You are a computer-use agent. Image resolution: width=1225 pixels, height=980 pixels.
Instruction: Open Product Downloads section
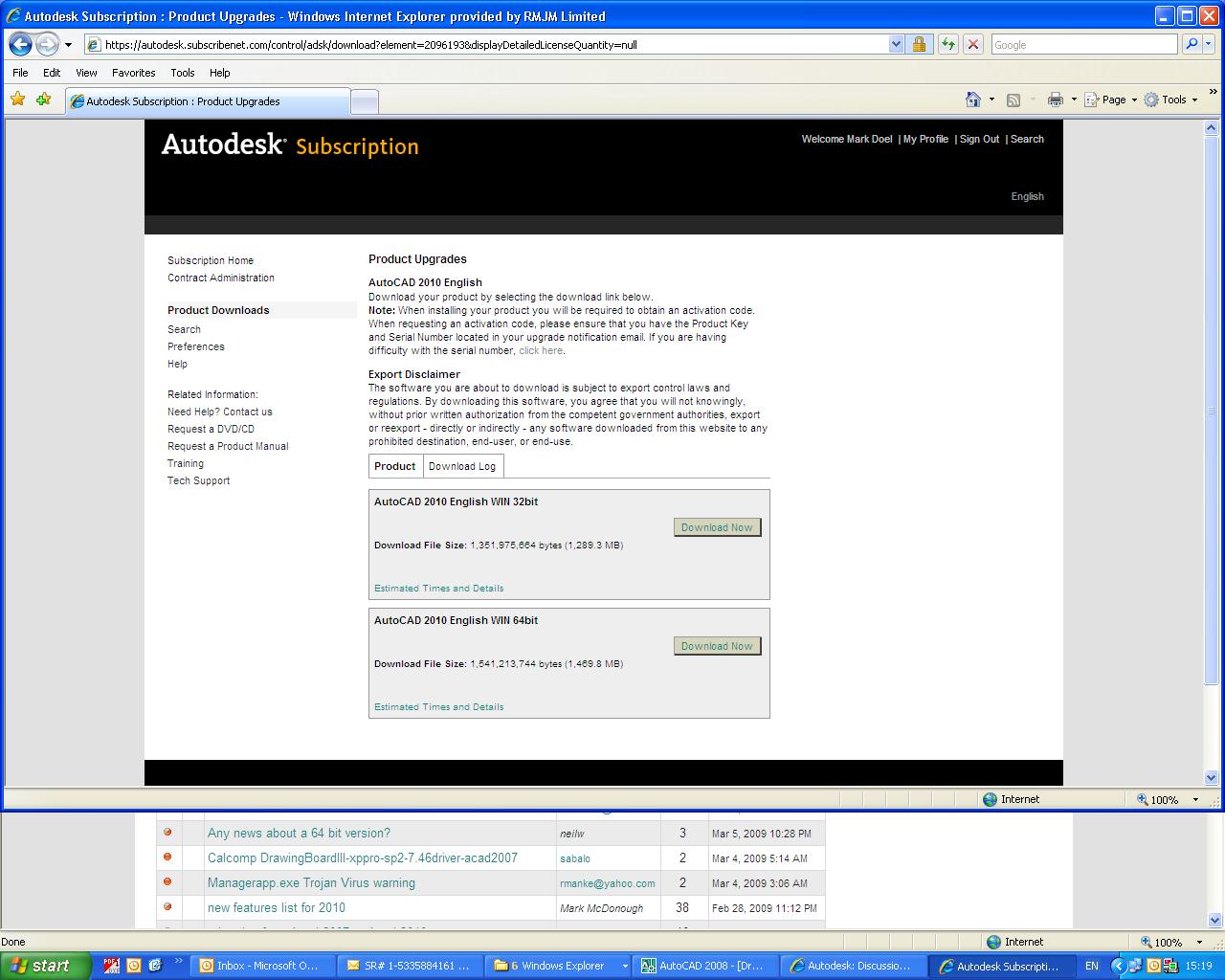(218, 310)
